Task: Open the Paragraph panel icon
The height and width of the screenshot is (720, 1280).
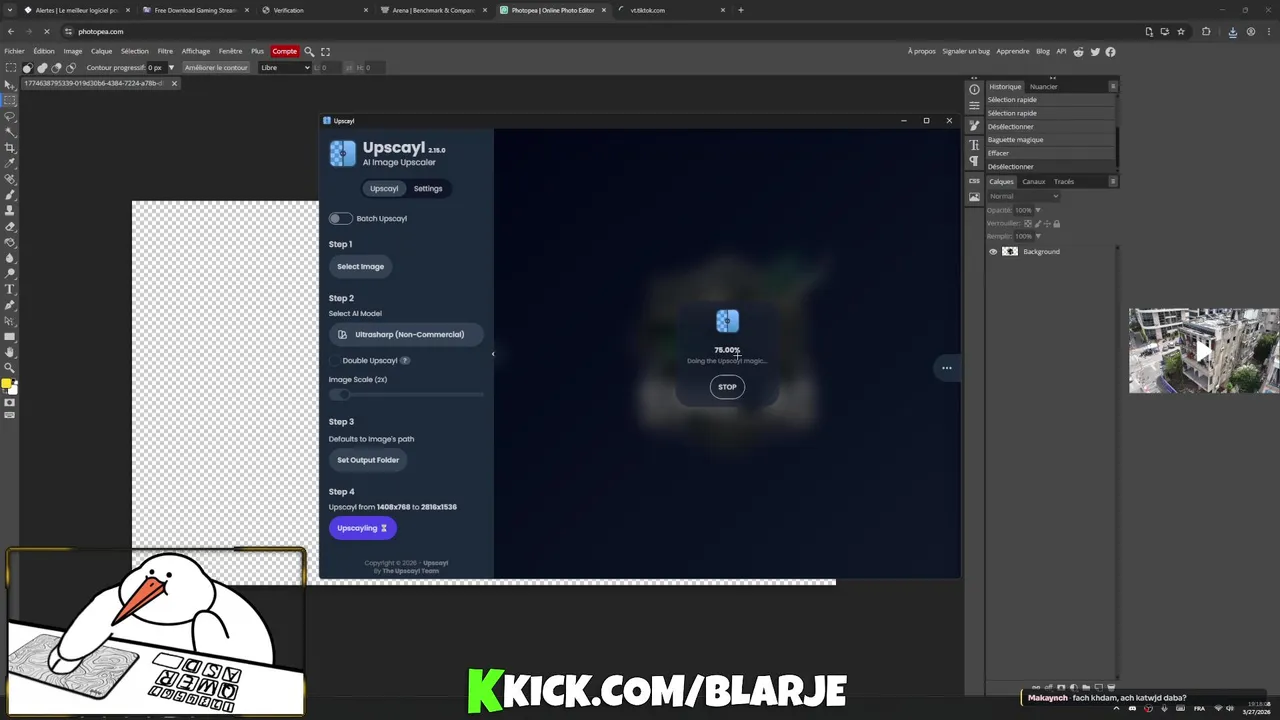Action: [x=974, y=160]
